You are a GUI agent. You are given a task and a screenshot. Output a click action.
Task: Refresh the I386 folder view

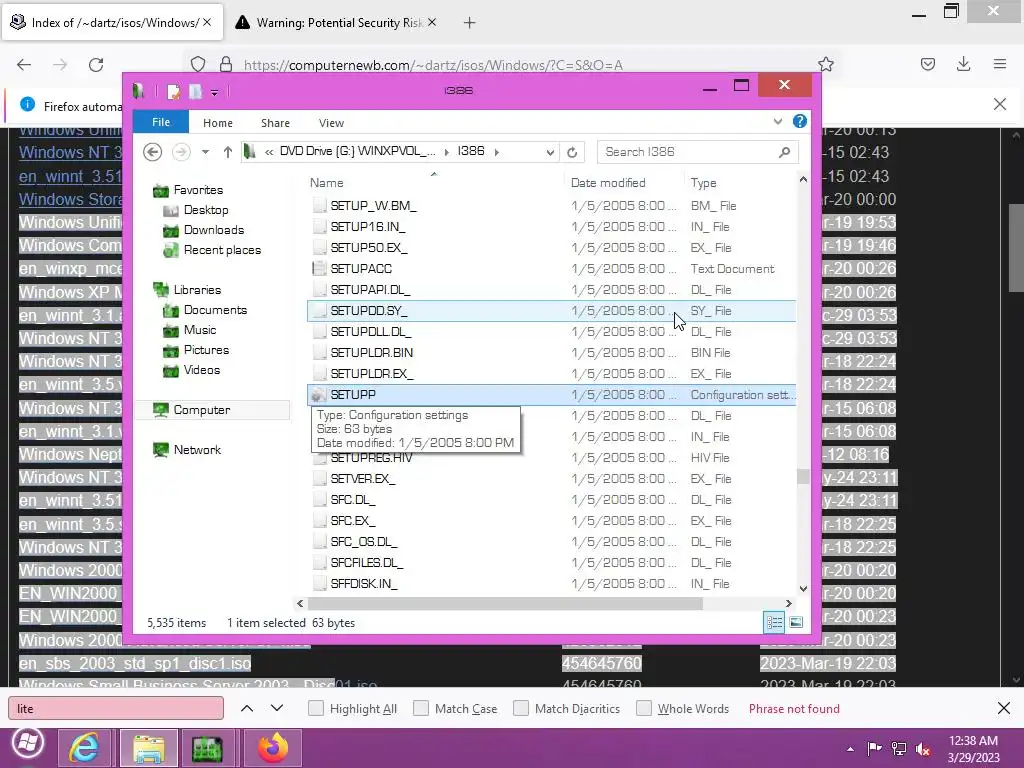point(572,152)
